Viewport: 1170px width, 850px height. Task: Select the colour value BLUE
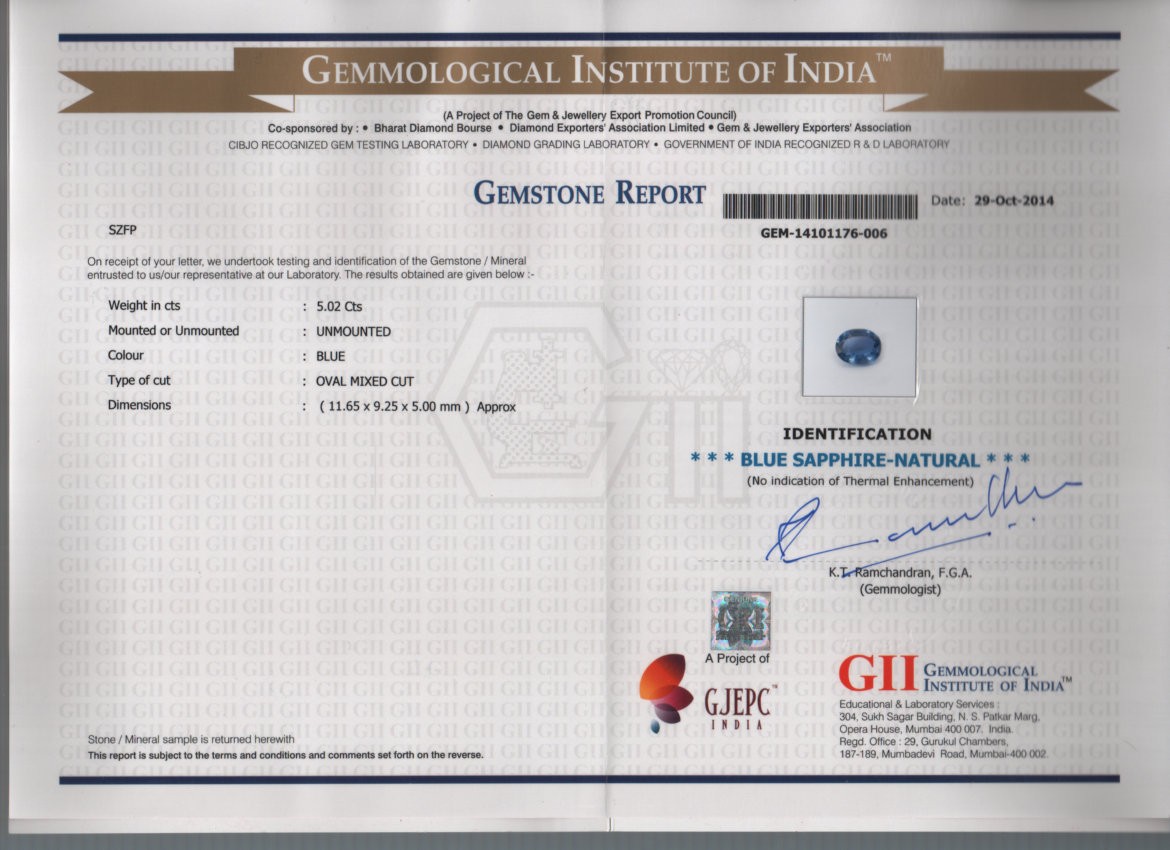tap(330, 357)
